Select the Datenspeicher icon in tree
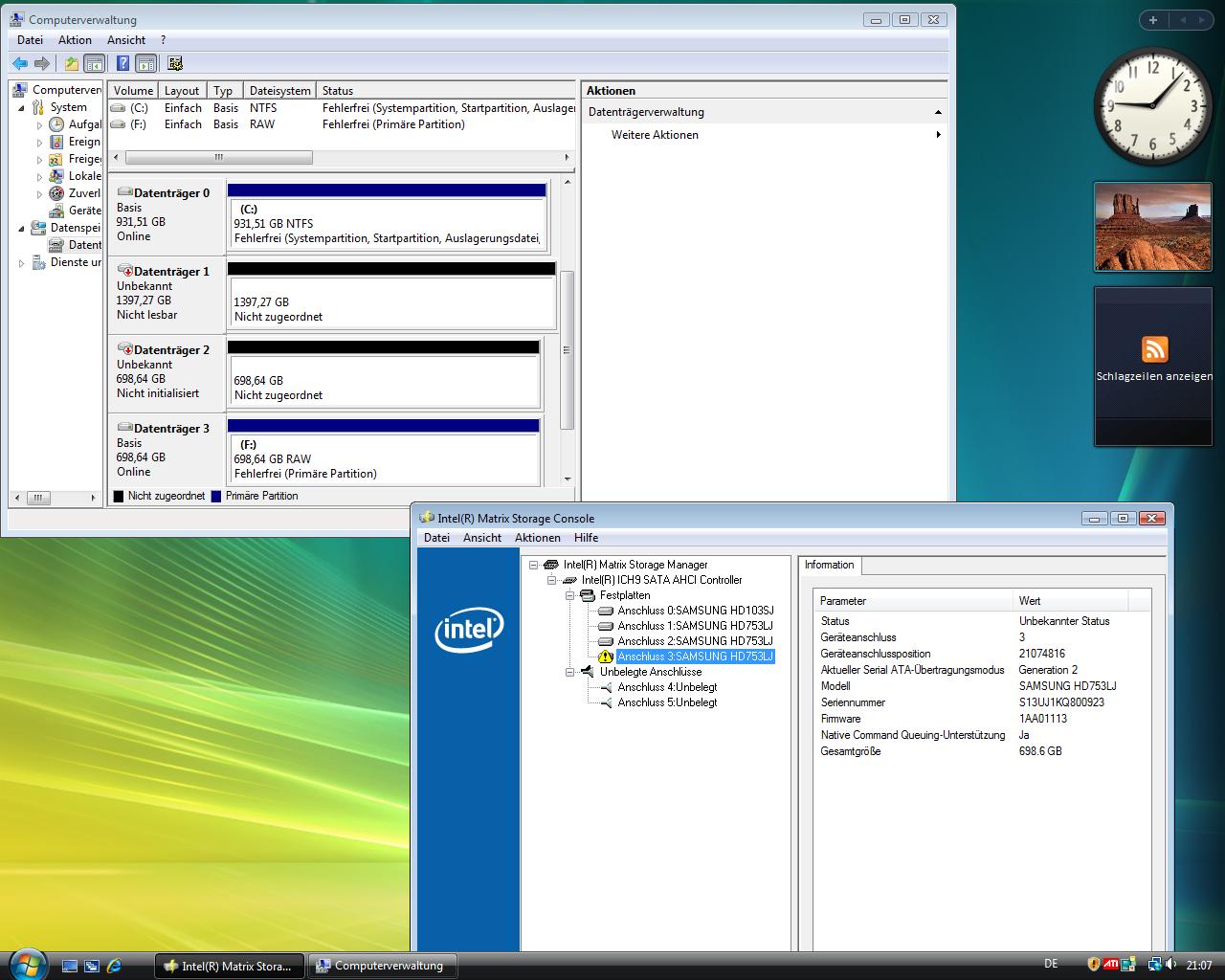The width and height of the screenshot is (1225, 980). [38, 228]
